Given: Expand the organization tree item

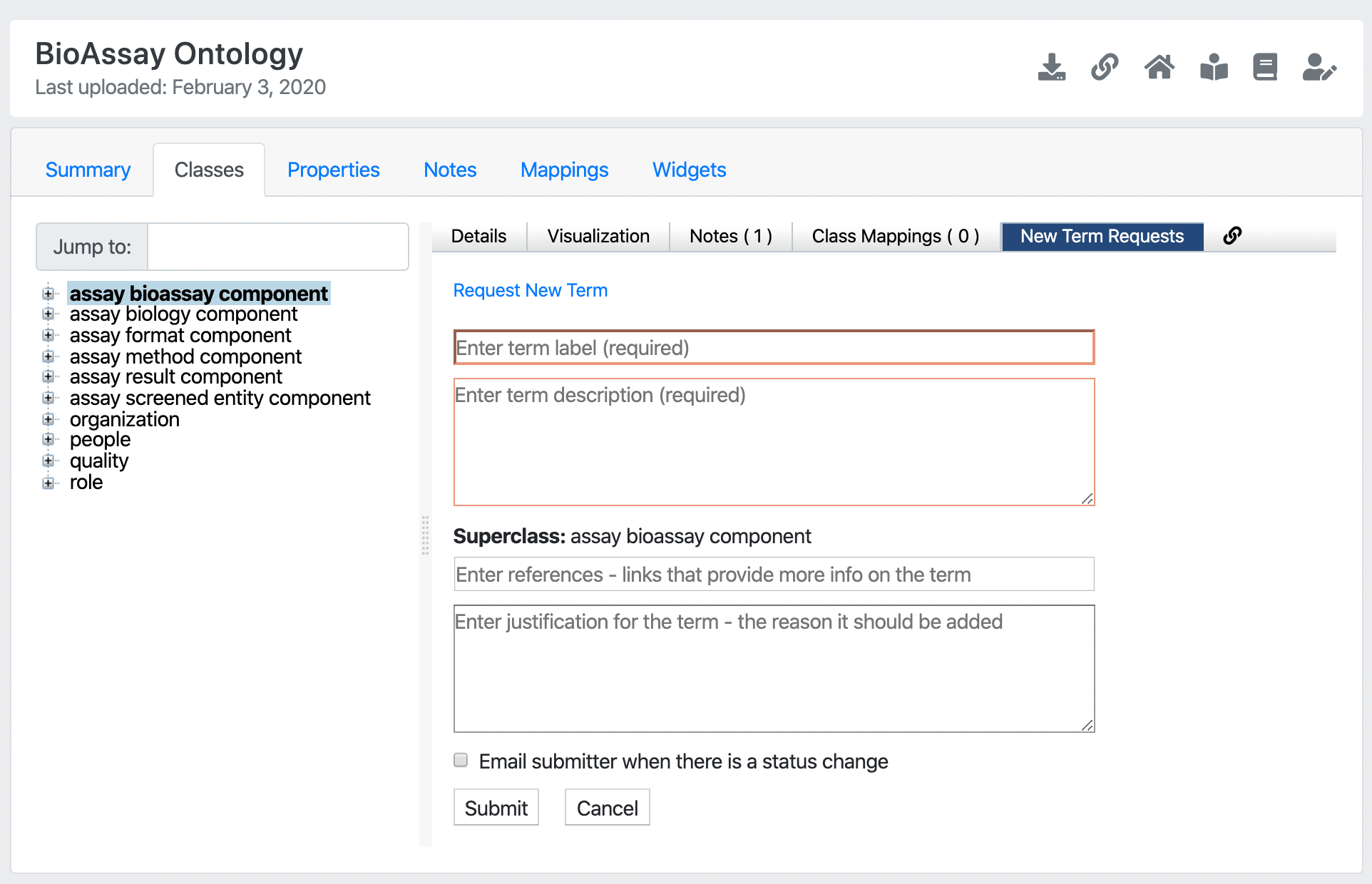Looking at the screenshot, I should [x=48, y=419].
